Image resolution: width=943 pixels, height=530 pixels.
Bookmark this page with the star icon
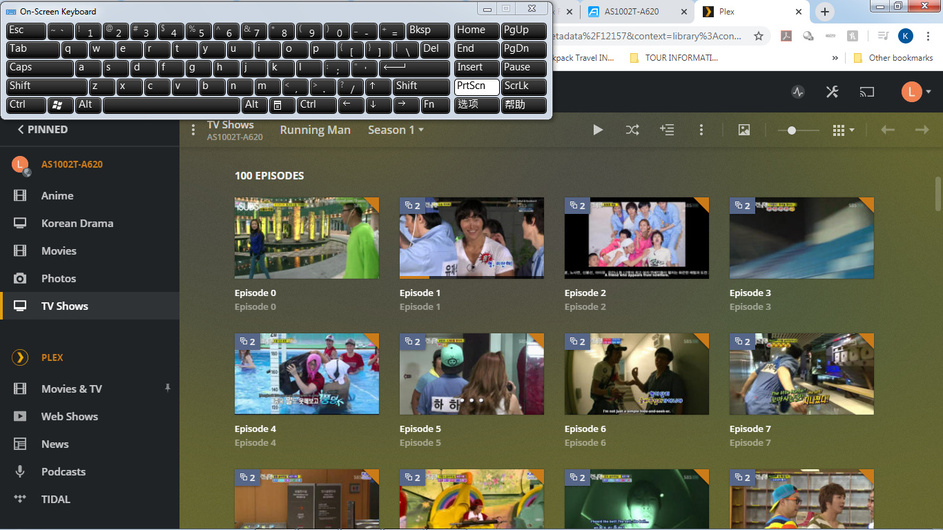pyautogui.click(x=759, y=36)
